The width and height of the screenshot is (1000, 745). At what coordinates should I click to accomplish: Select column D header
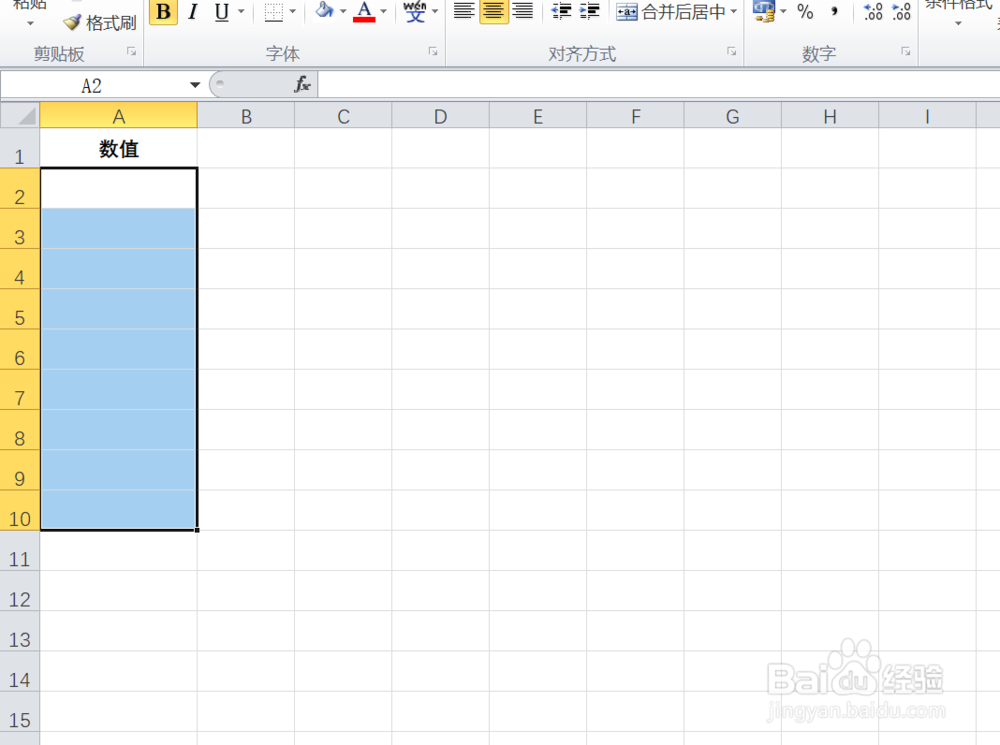(441, 116)
